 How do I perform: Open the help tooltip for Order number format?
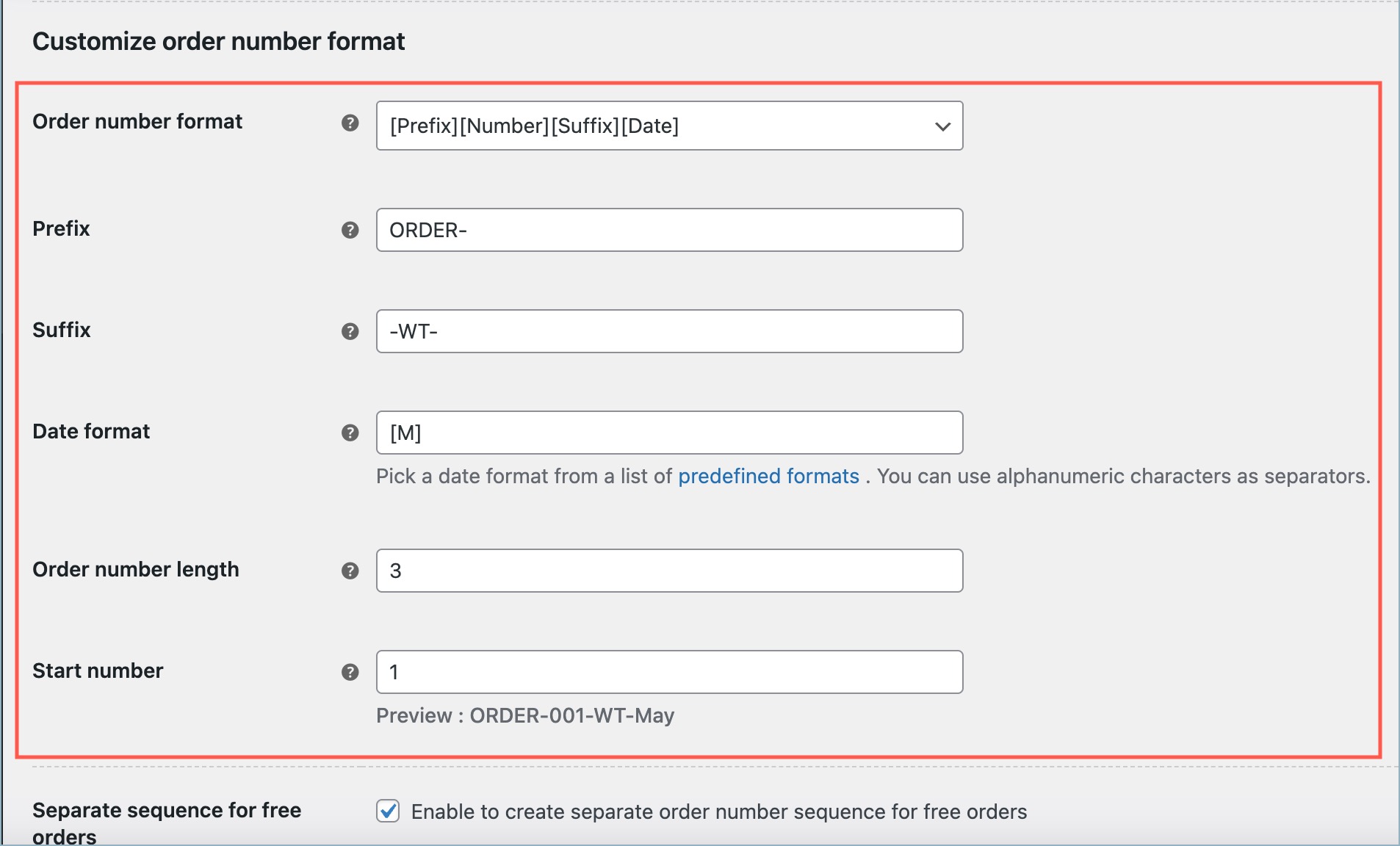point(351,123)
